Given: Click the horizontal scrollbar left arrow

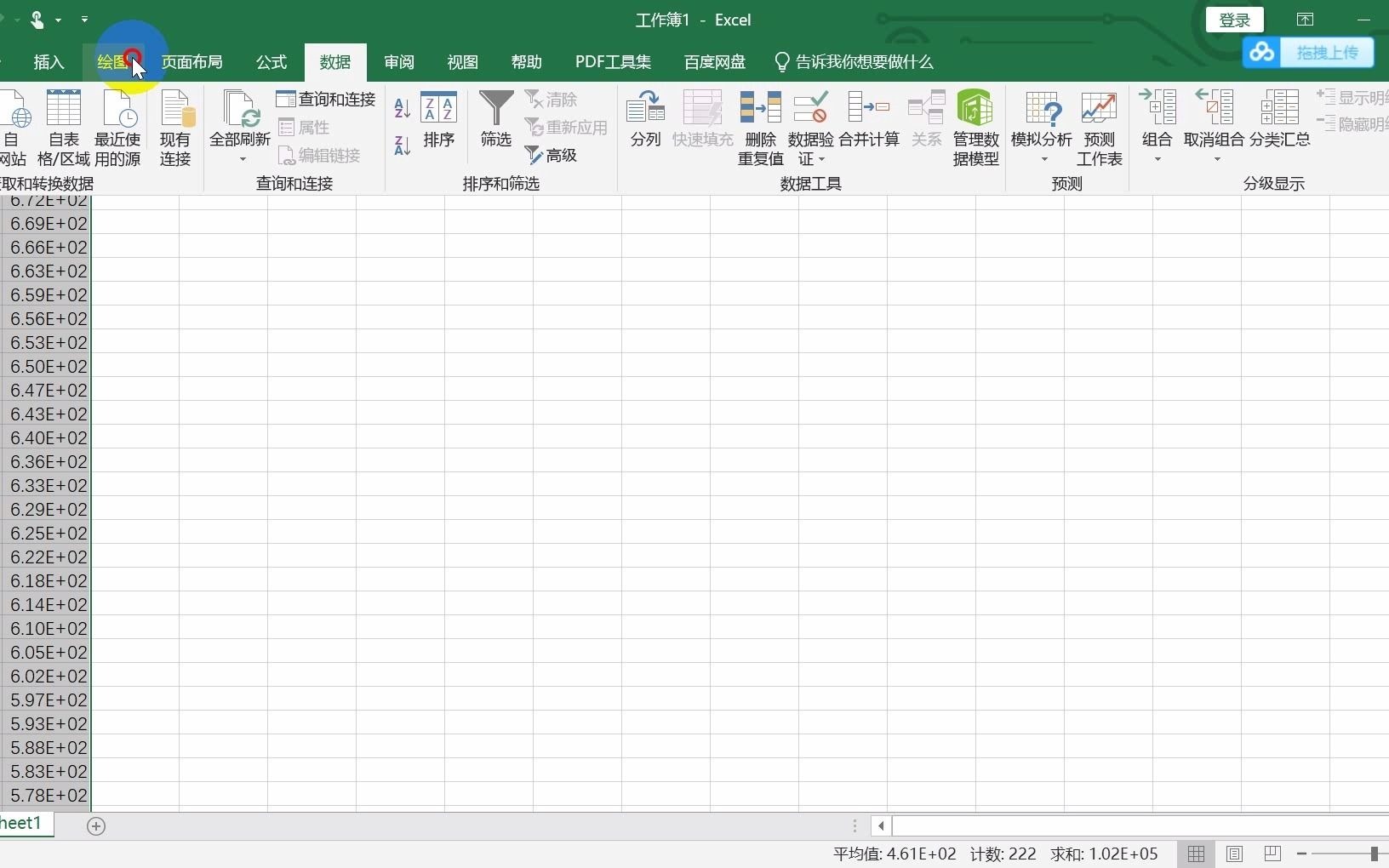Looking at the screenshot, I should 881,825.
